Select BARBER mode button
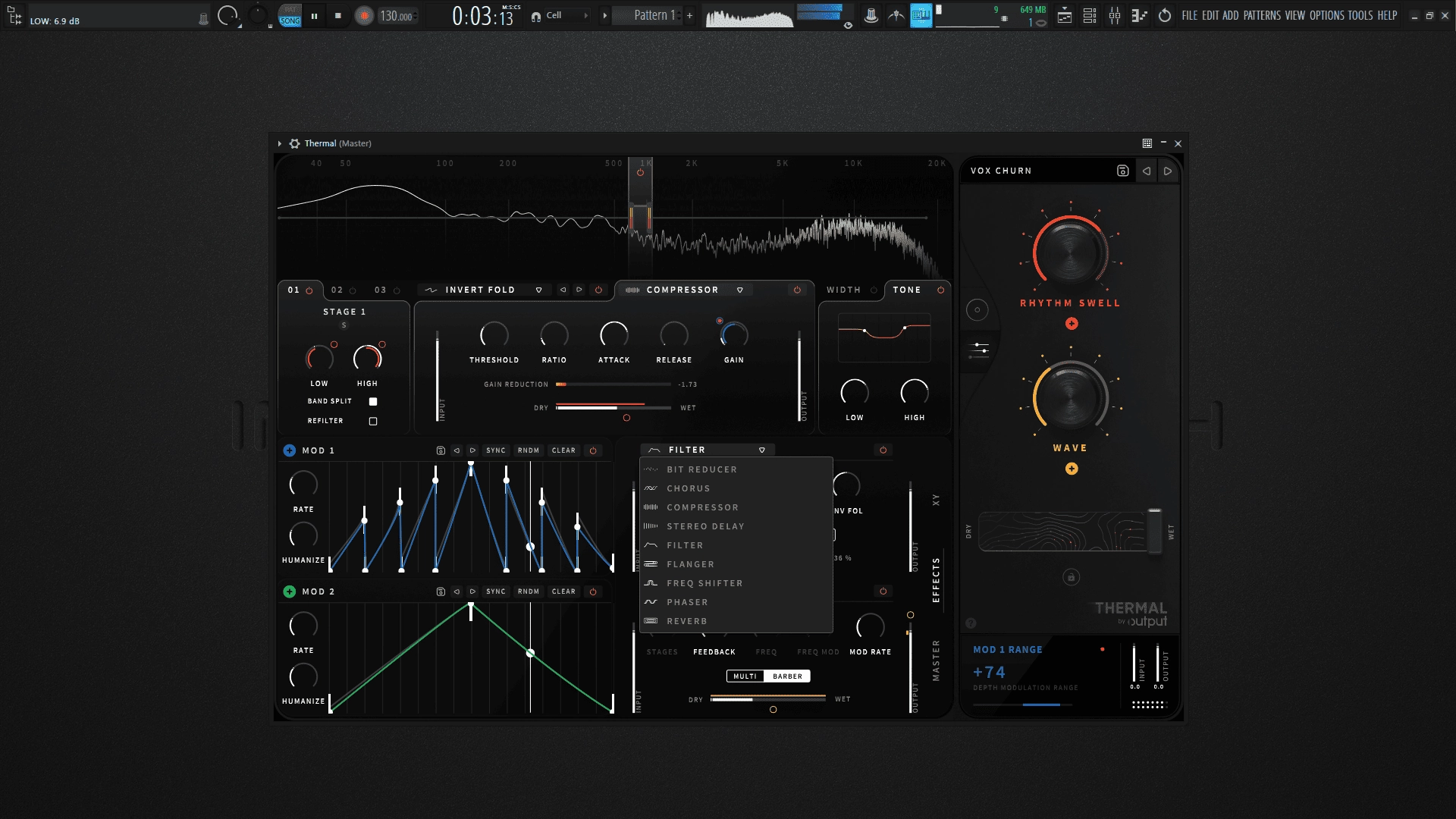The height and width of the screenshot is (819, 1456). point(788,676)
